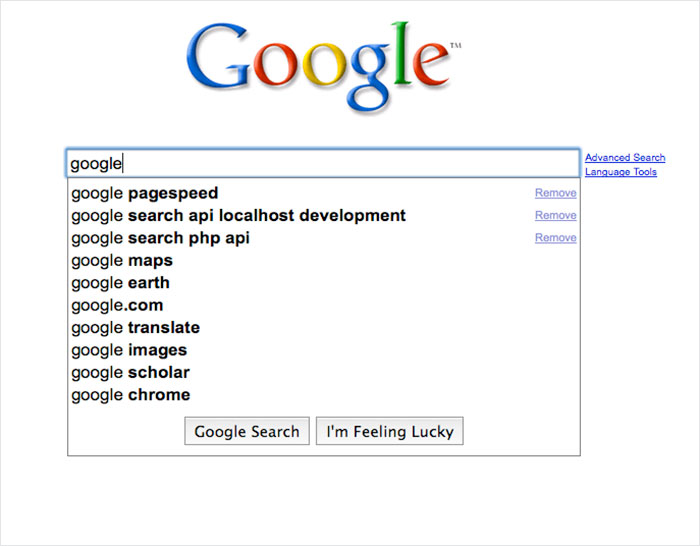Click the I'm Feeling Lucky button

pos(390,432)
